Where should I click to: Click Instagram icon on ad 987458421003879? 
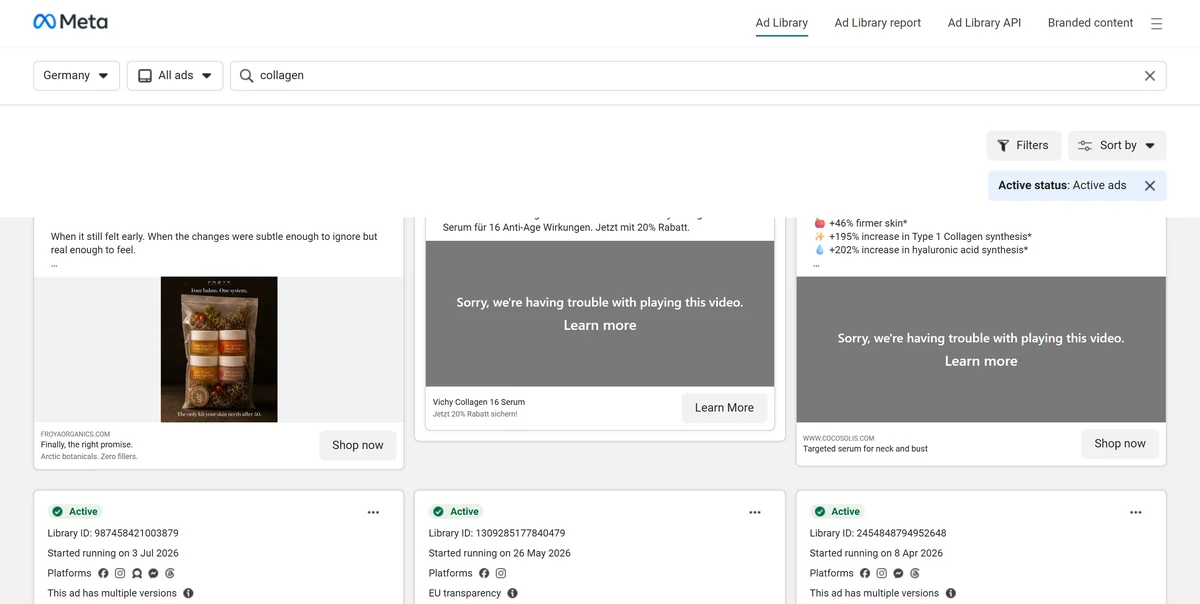pos(120,573)
